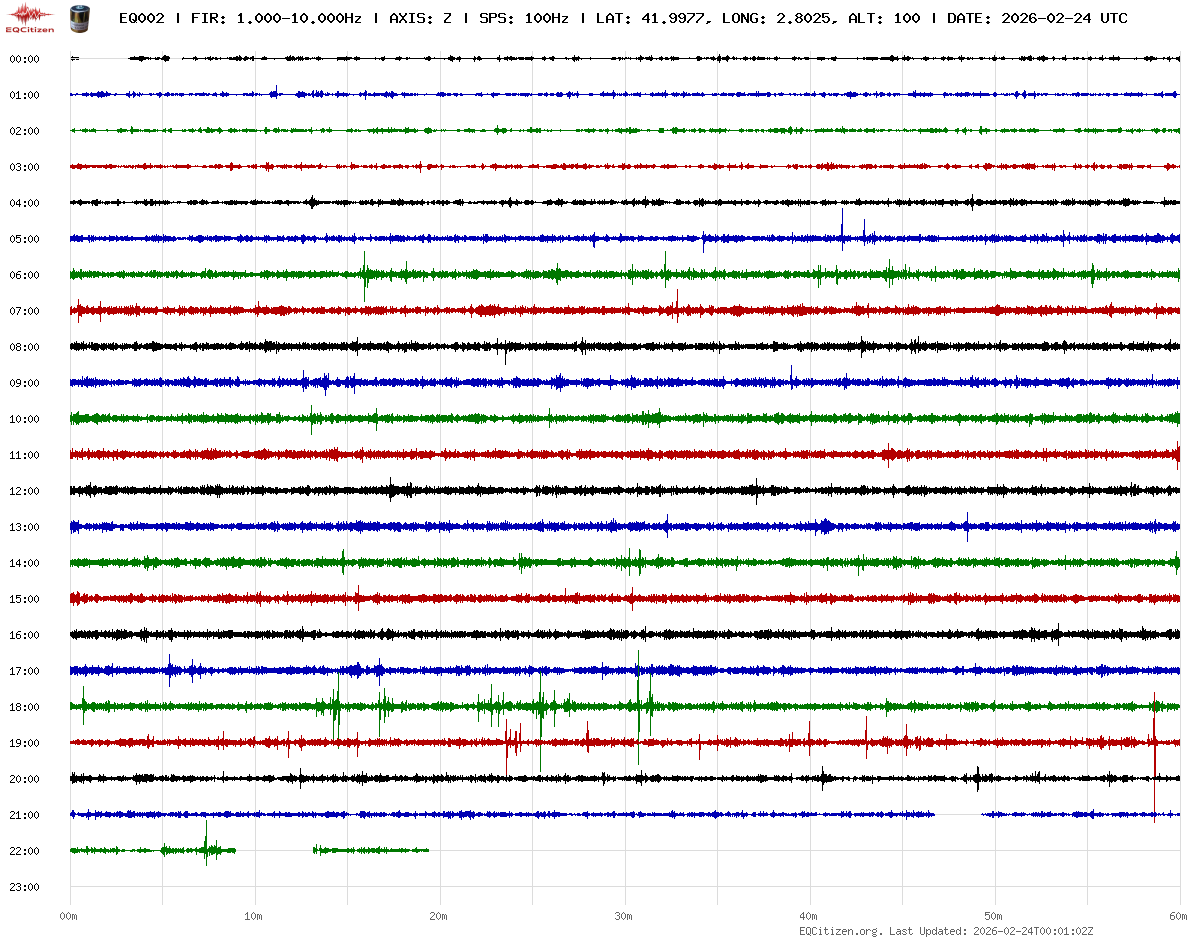Select the 10m minute axis label
The image size is (1200, 940).
[254, 916]
